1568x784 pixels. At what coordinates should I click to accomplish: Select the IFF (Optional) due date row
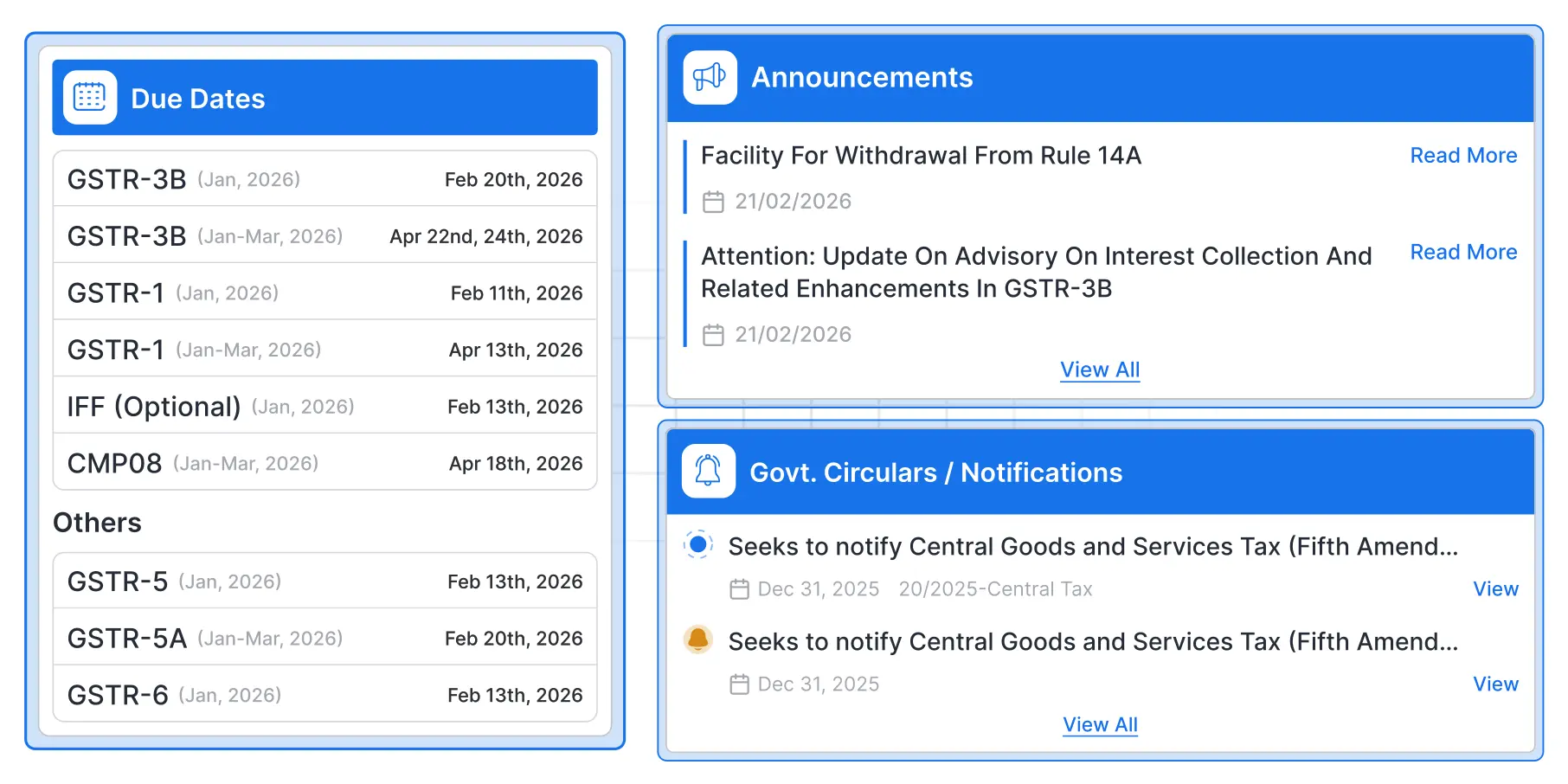(x=325, y=406)
